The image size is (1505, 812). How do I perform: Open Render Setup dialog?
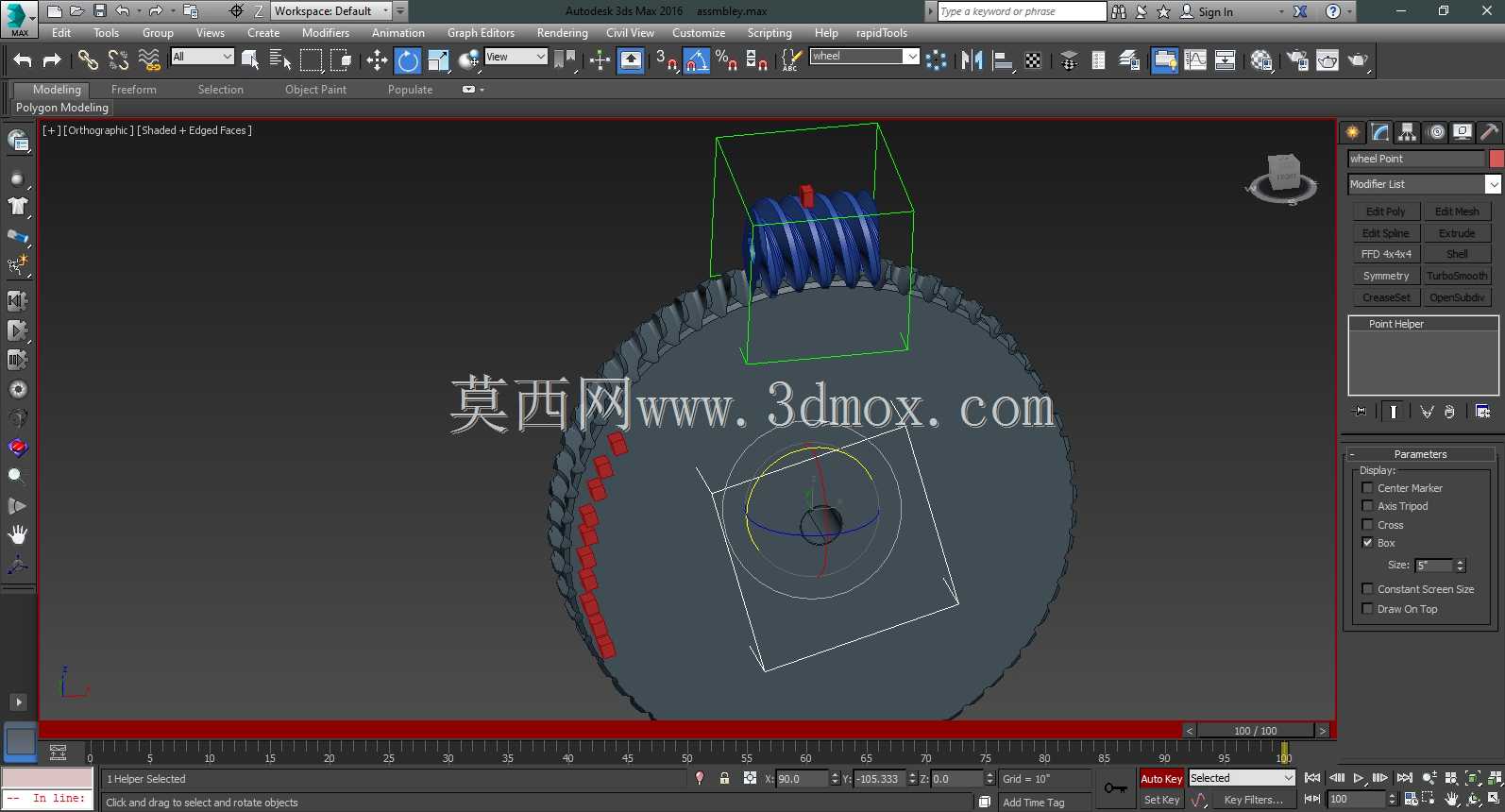pyautogui.click(x=1296, y=60)
